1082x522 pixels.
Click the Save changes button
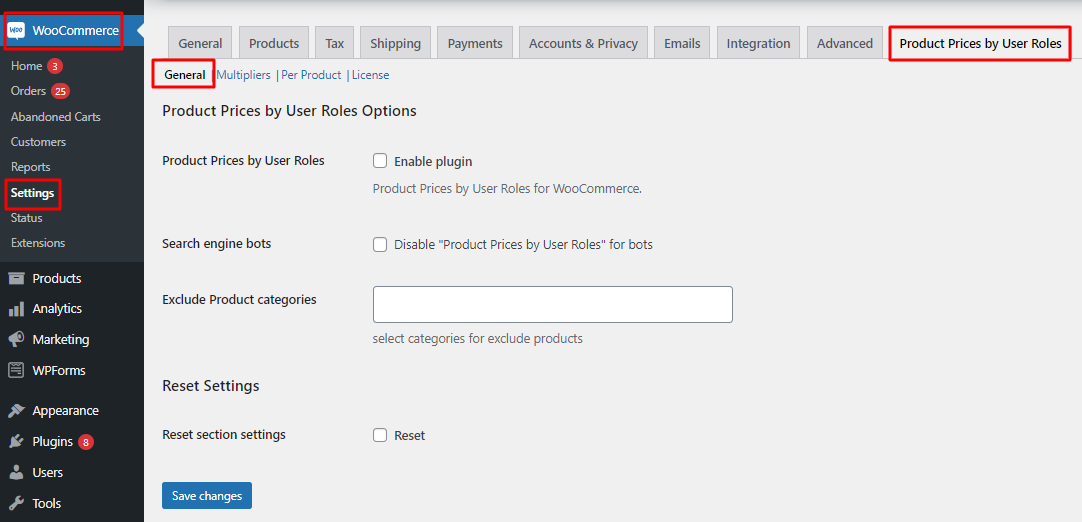tap(207, 496)
